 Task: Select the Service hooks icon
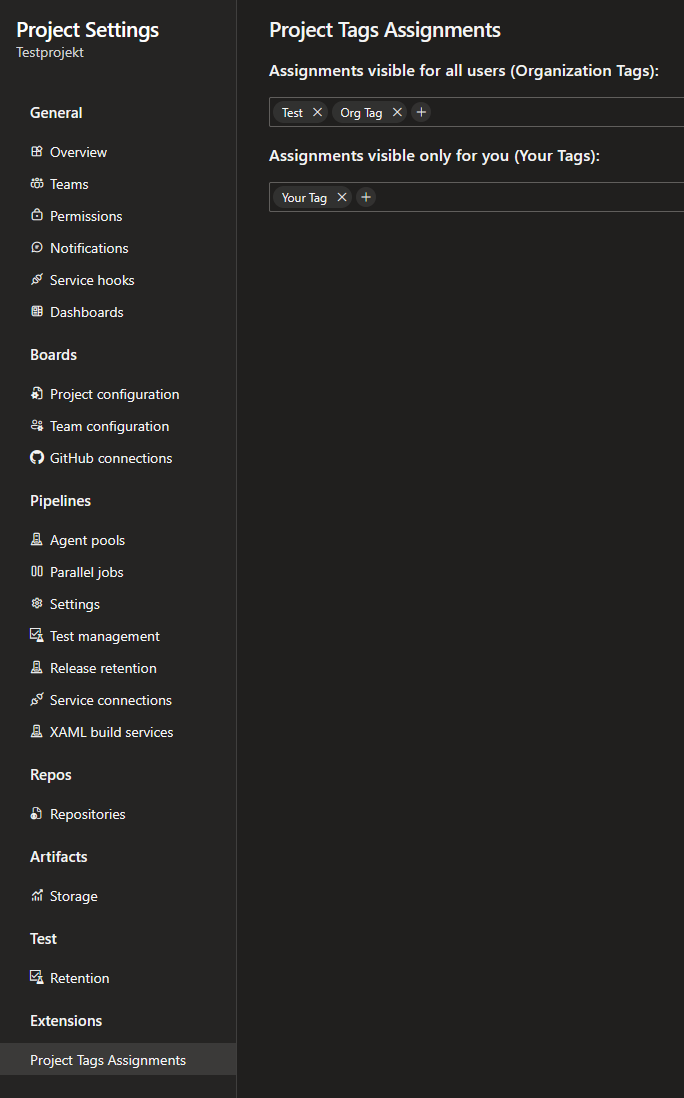coord(37,279)
